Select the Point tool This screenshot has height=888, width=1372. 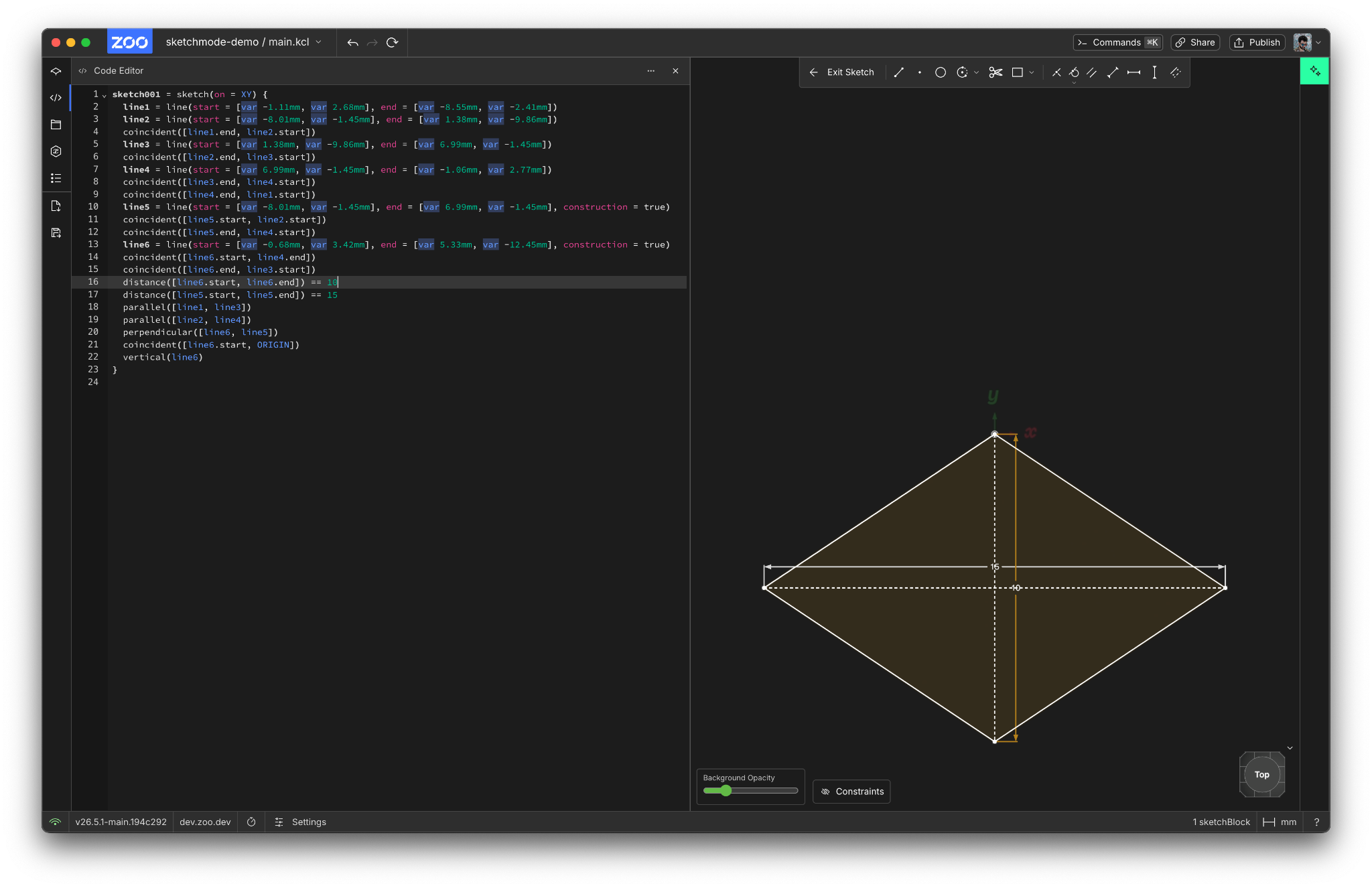pyautogui.click(x=920, y=72)
